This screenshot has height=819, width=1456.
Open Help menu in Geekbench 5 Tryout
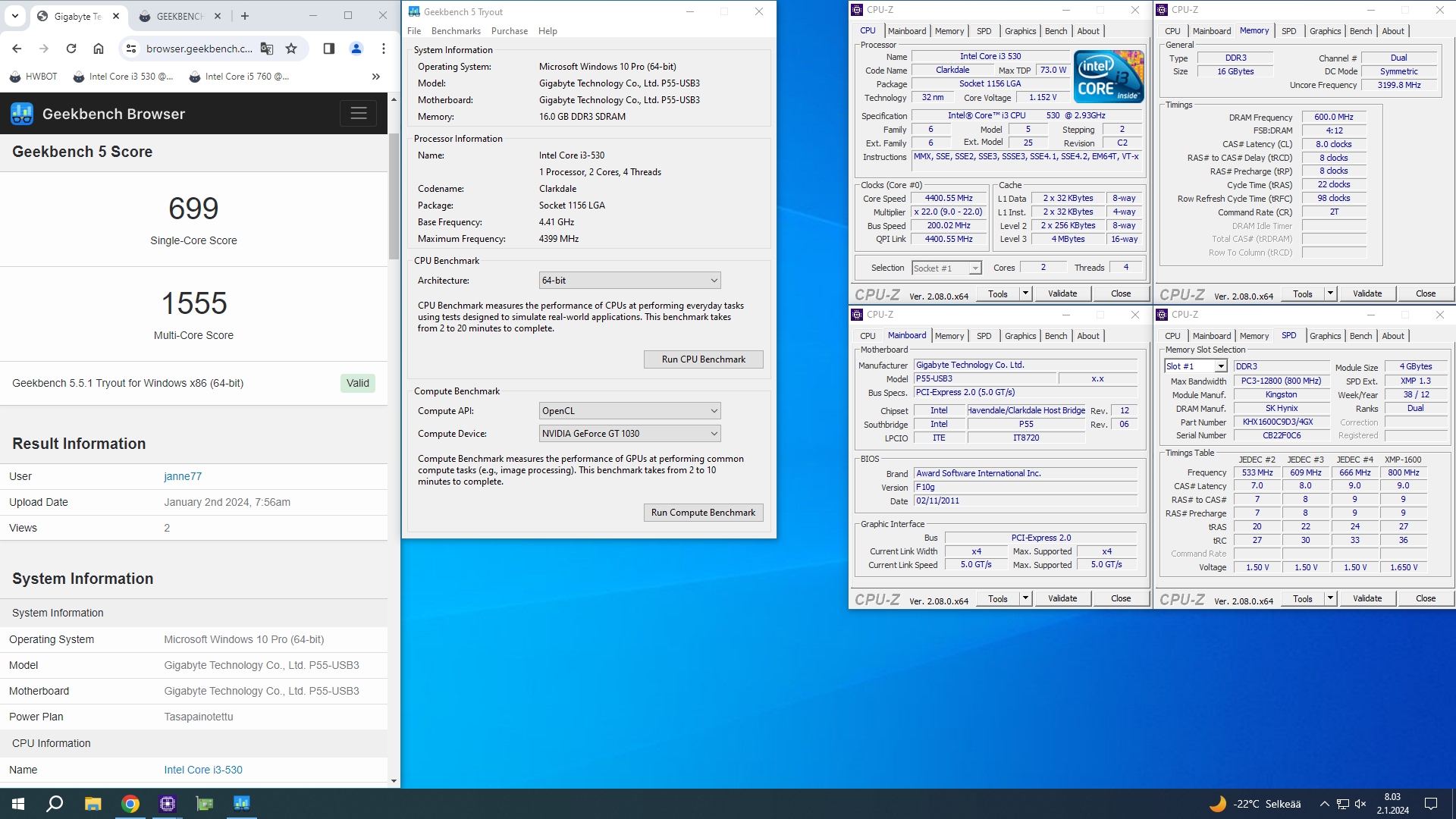pos(548,31)
